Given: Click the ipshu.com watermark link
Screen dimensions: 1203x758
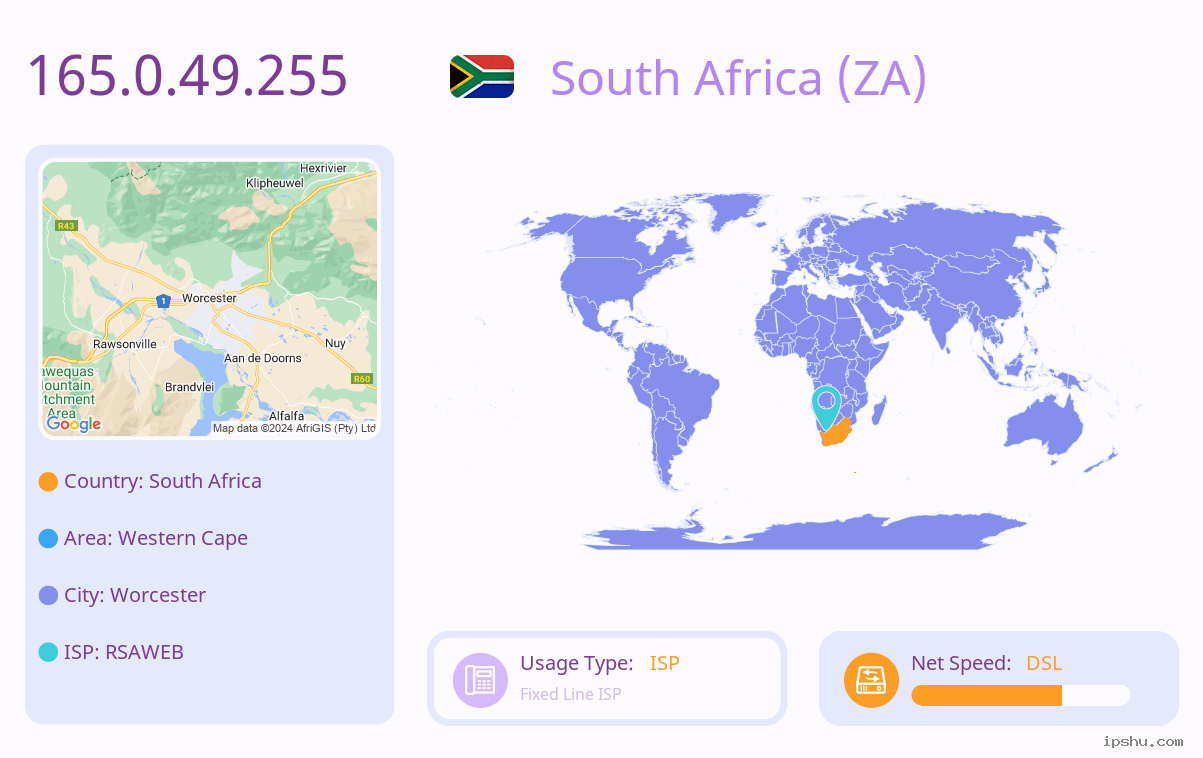Looking at the screenshot, I should (x=1143, y=741).
